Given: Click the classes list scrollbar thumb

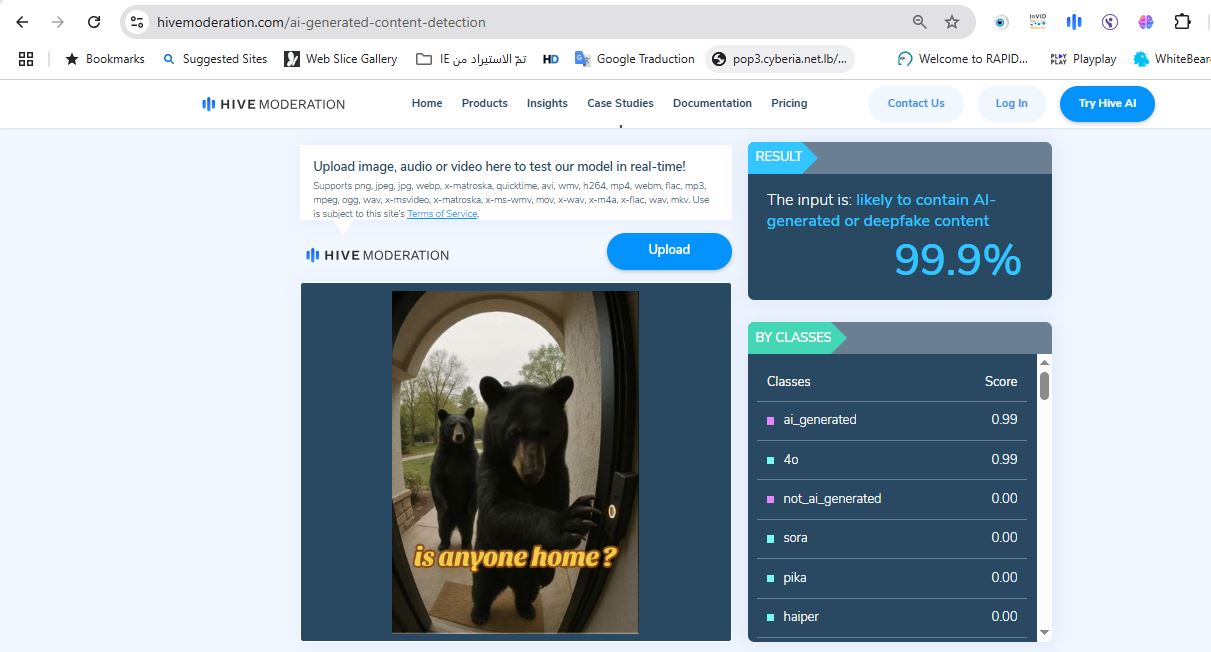Looking at the screenshot, I should click(1044, 385).
